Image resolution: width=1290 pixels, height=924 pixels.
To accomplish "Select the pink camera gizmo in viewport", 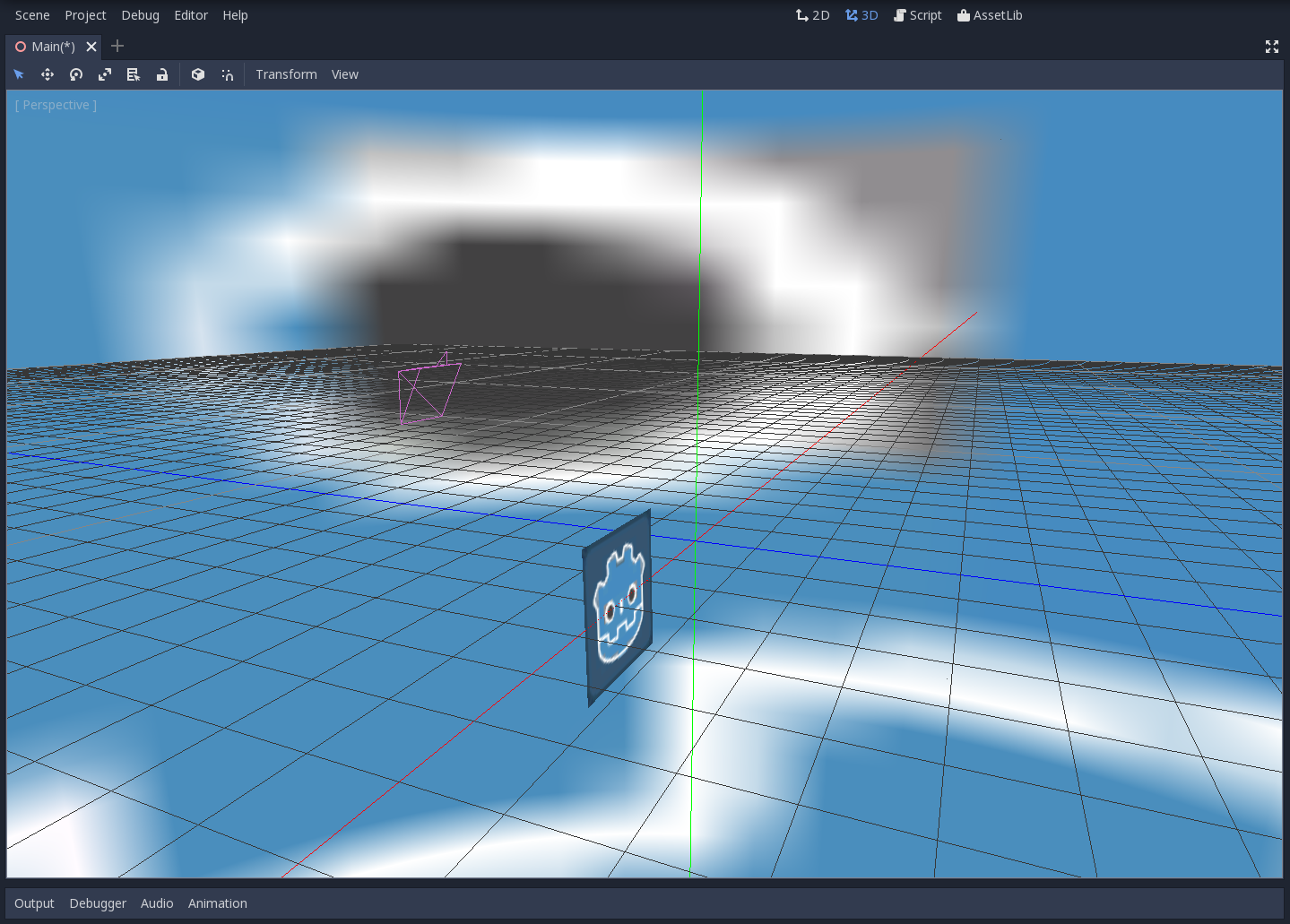I will click(429, 388).
